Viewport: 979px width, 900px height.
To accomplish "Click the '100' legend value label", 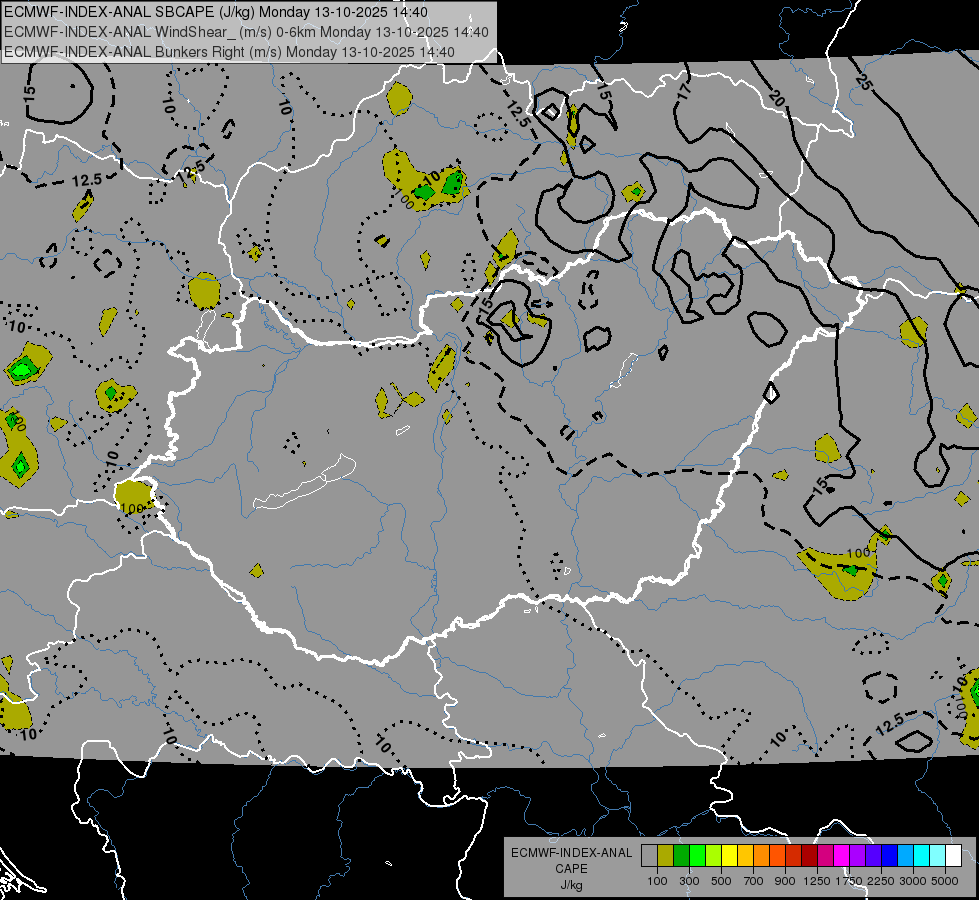I will click(657, 881).
